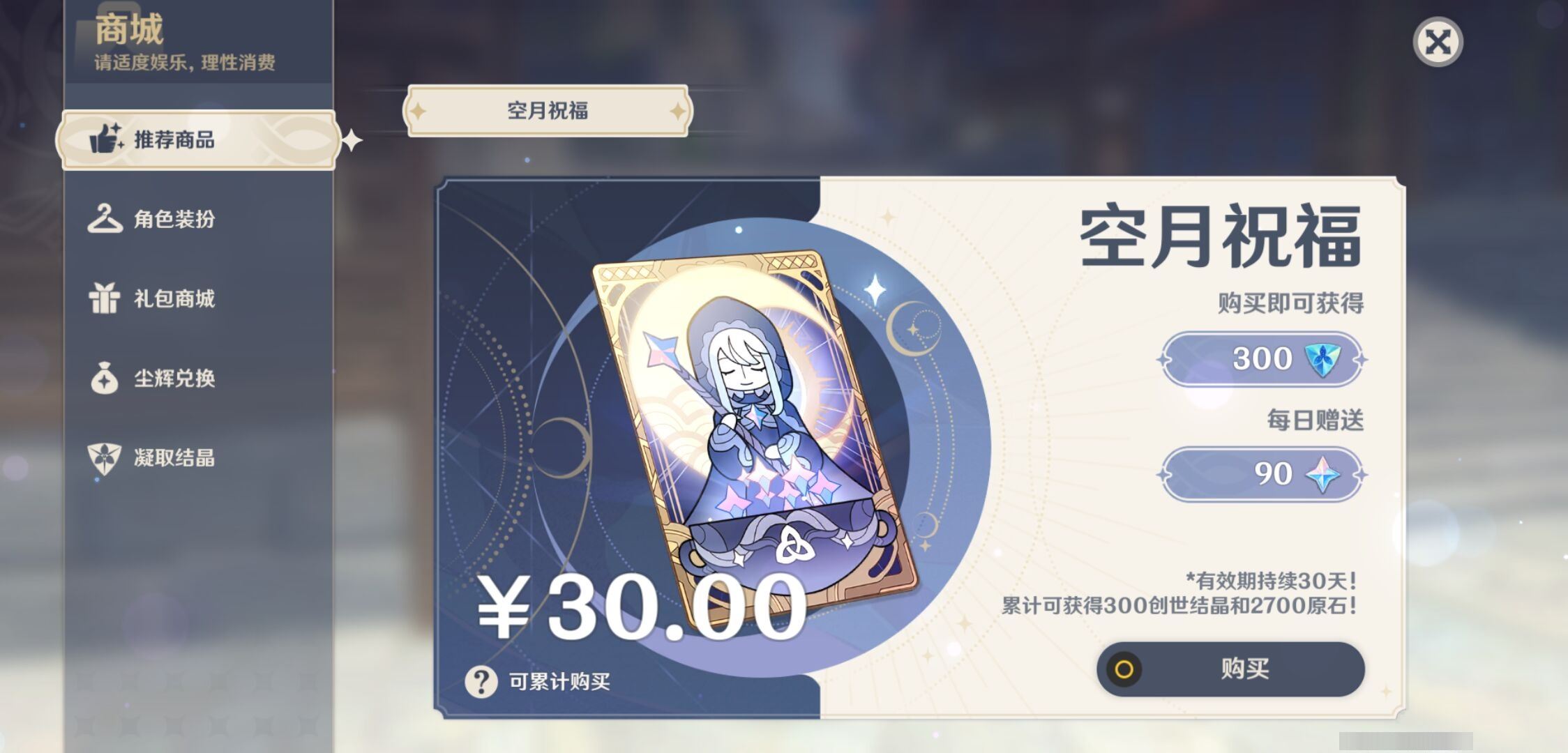Click the ¥30.00 price text
Image resolution: width=1568 pixels, height=753 pixels.
click(642, 607)
